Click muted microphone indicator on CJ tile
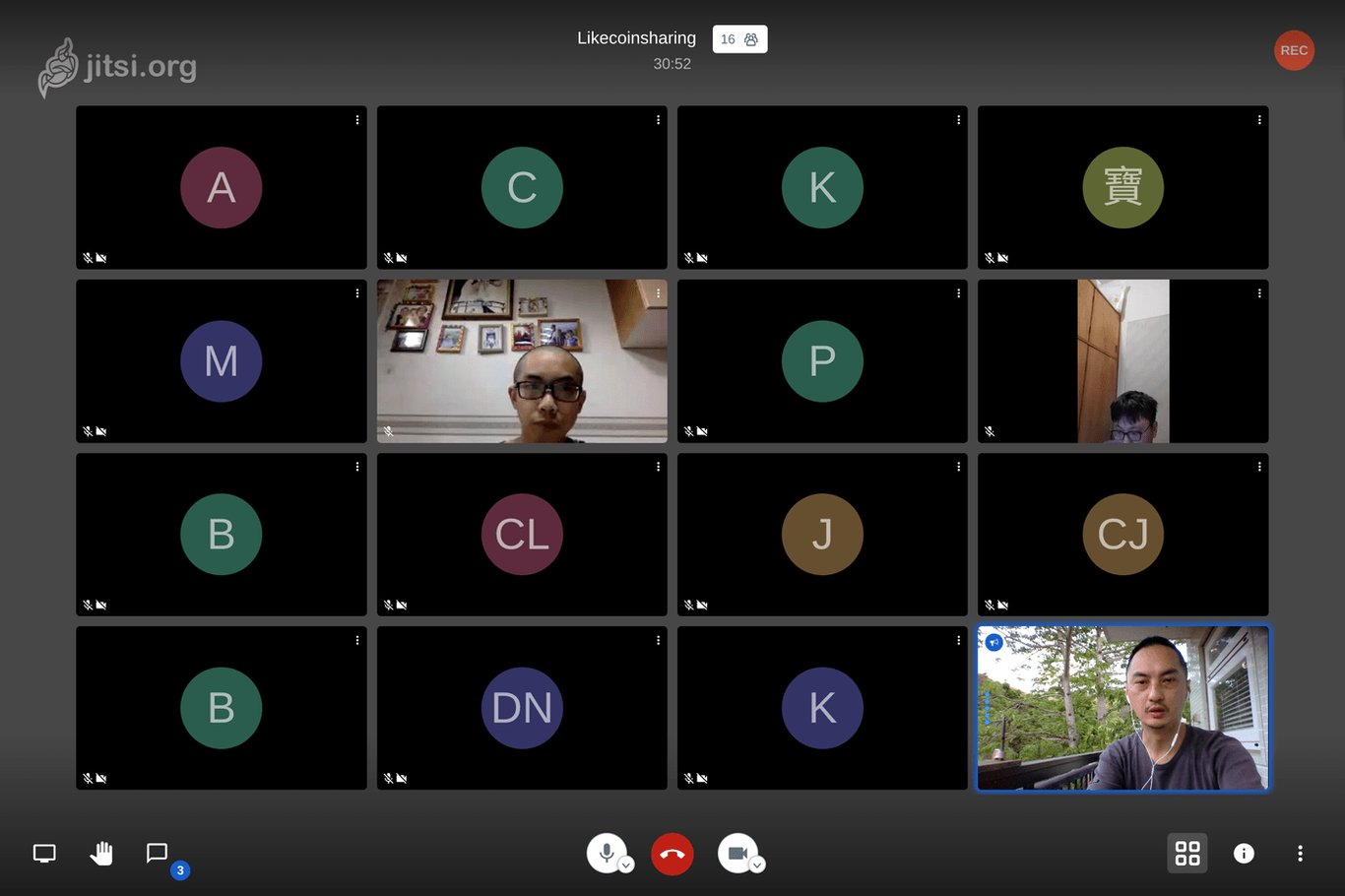Screen dimensions: 1345x896 click(990, 605)
